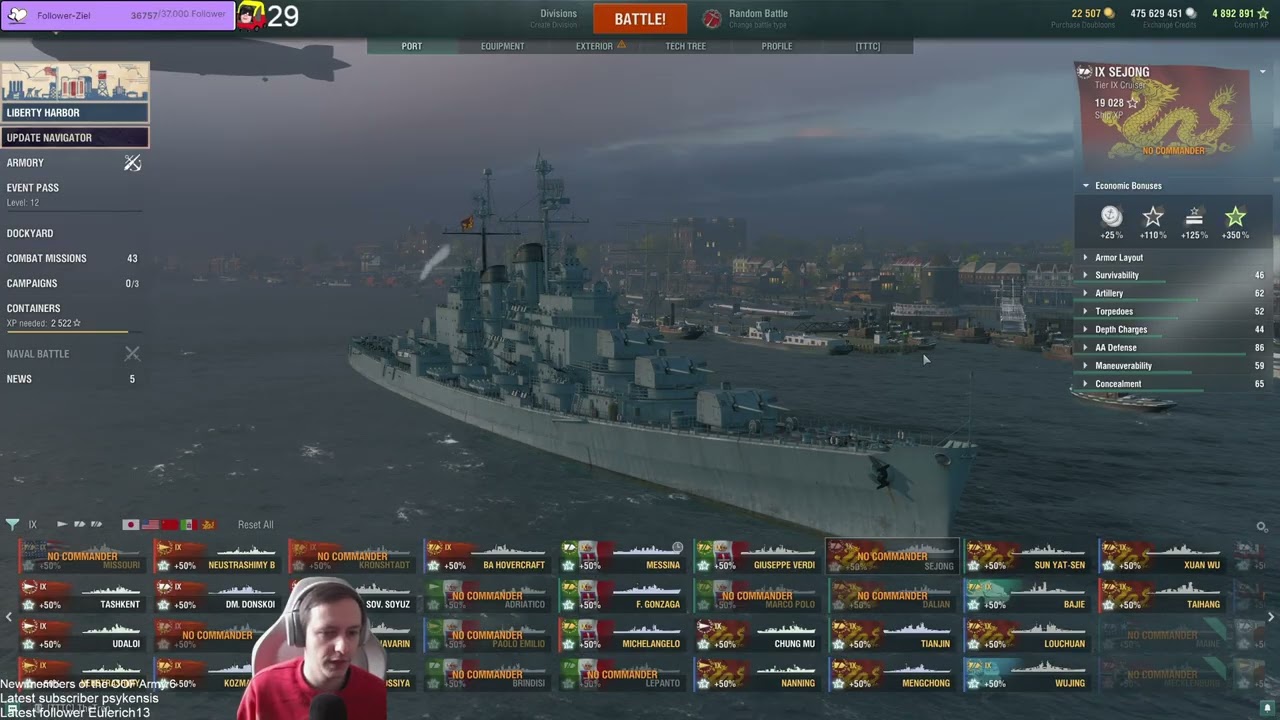The height and width of the screenshot is (720, 1280).
Task: Toggle the USA flag nation filter
Action: pyautogui.click(x=151, y=525)
